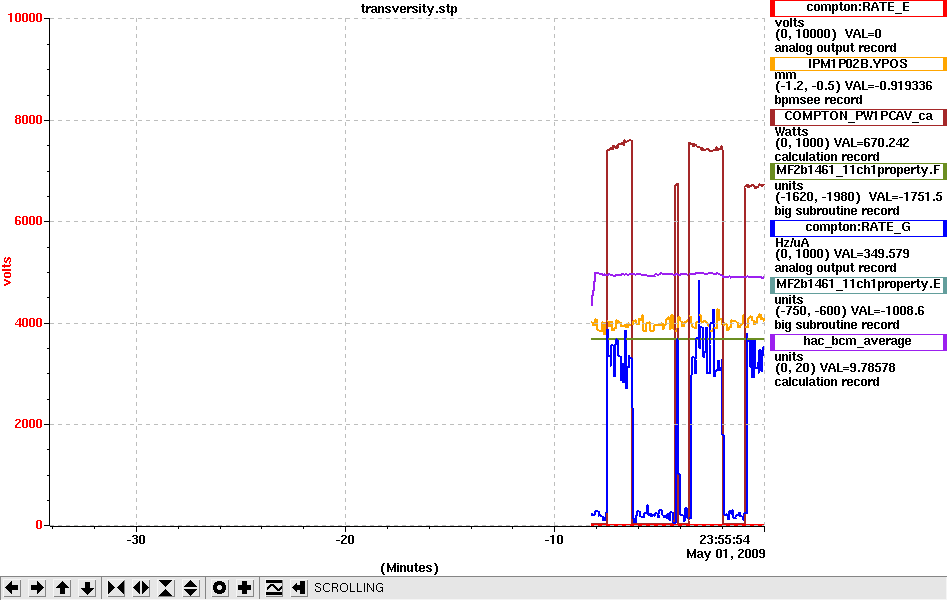Click the SCROLLING status label
The height and width of the screenshot is (600, 947).
(x=348, y=588)
